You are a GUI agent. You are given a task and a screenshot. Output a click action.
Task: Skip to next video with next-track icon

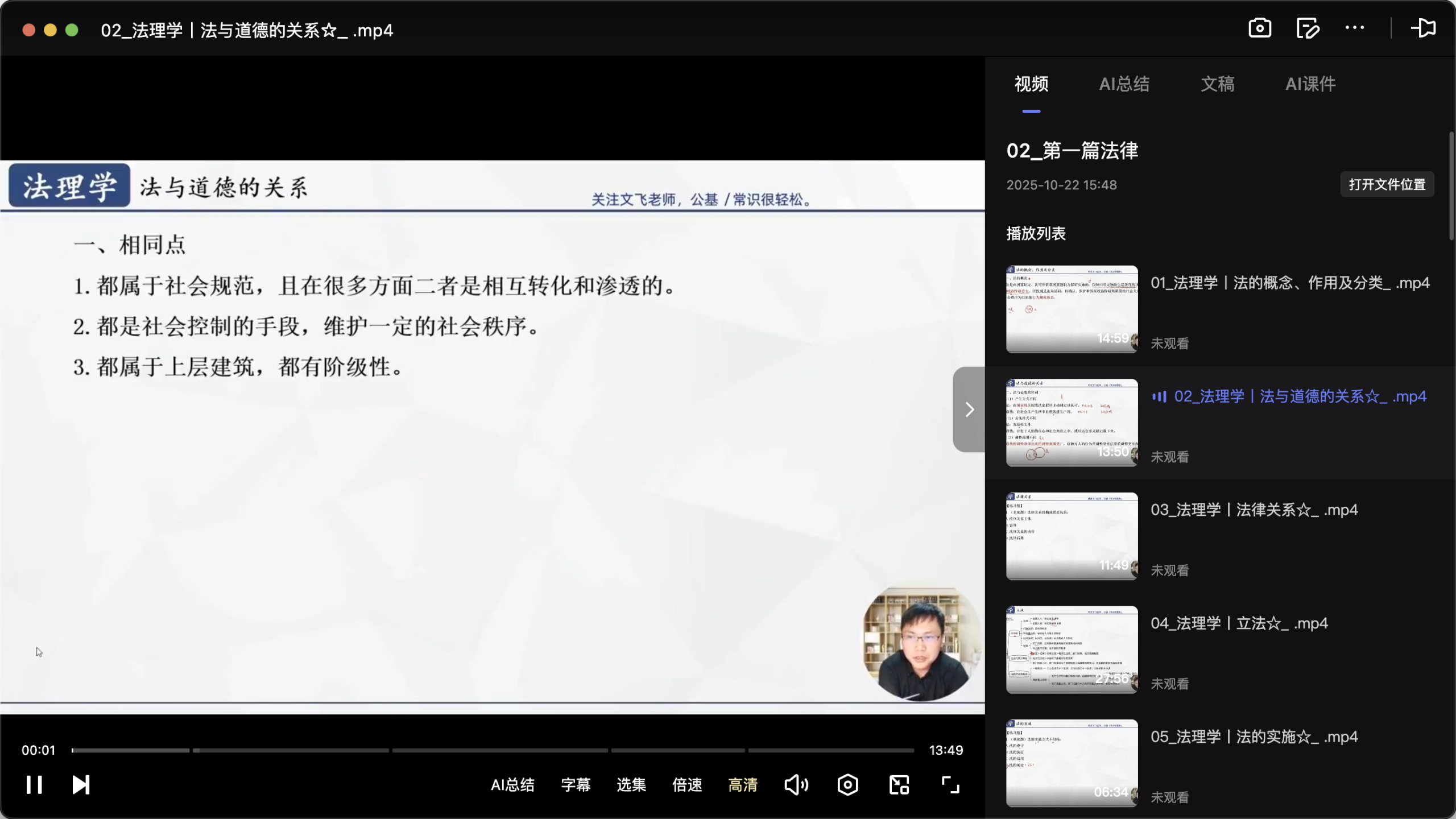[x=80, y=784]
